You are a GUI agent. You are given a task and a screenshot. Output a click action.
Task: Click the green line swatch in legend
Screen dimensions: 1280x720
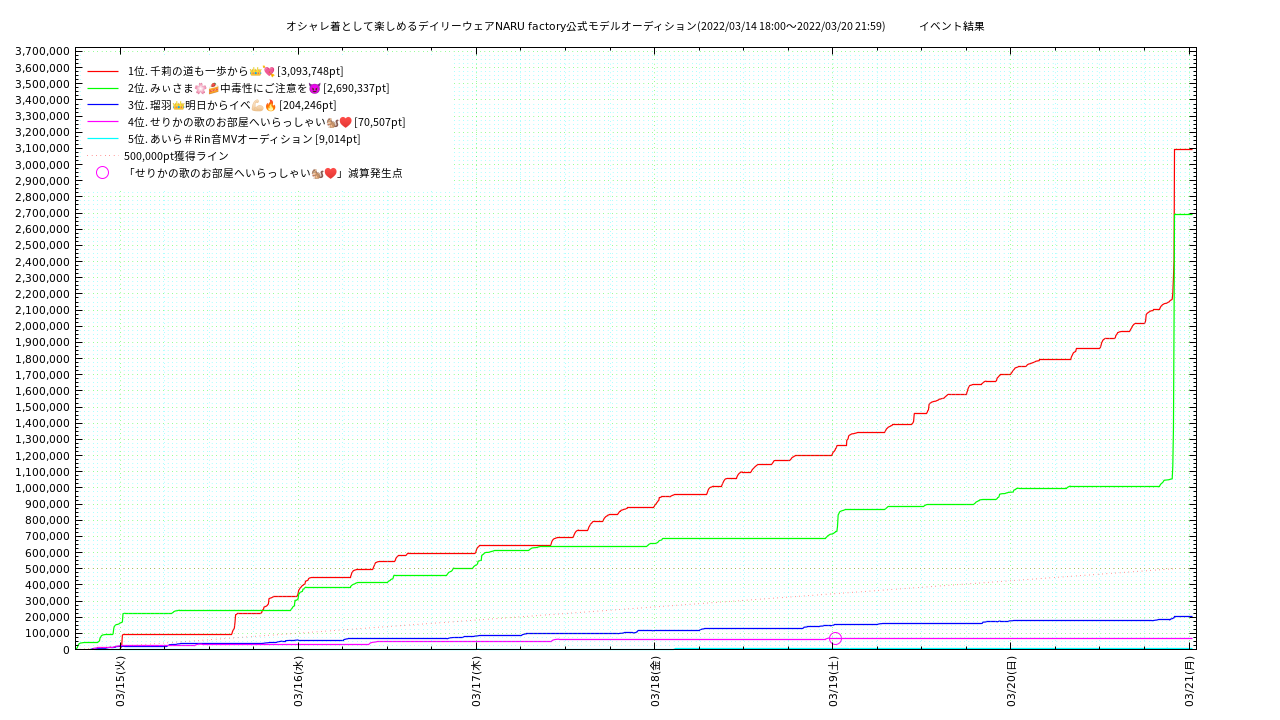(103, 89)
